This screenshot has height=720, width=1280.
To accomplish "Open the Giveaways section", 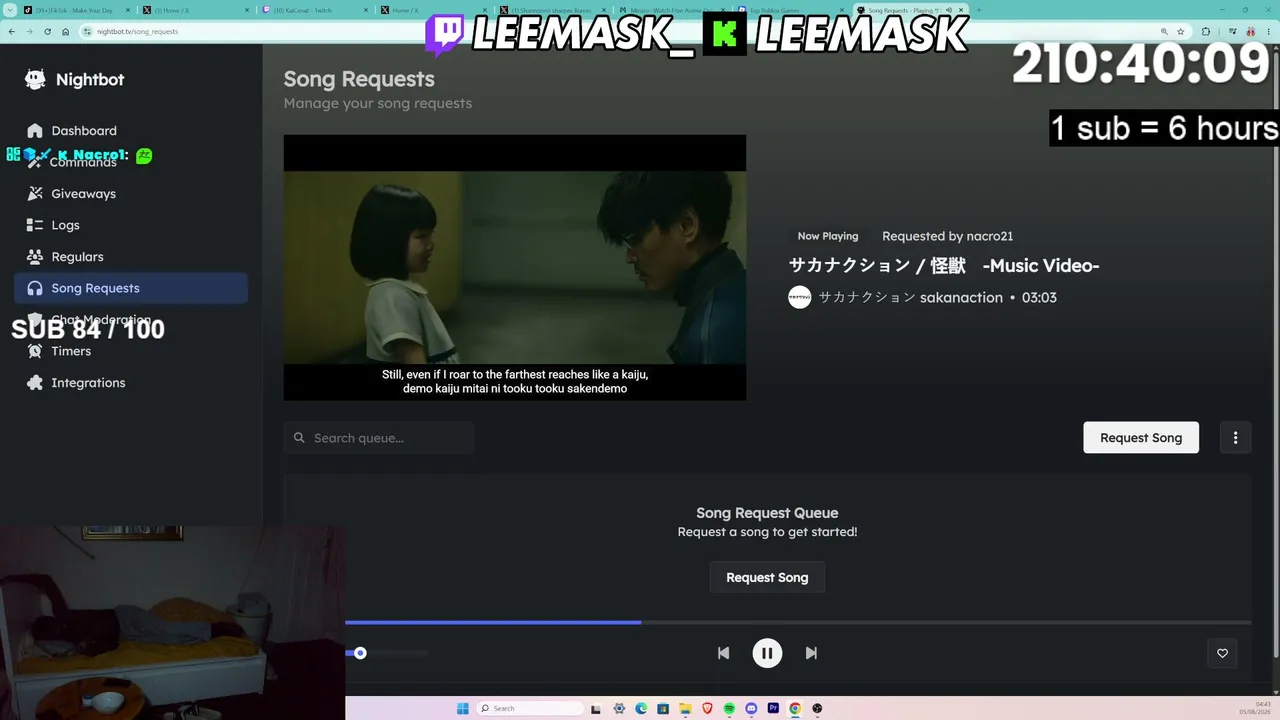I will point(131,194).
